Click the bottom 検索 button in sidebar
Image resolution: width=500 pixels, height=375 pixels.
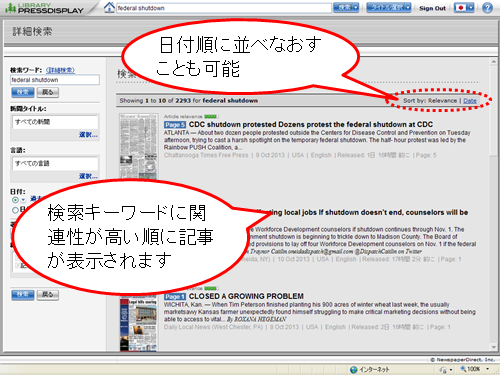pyautogui.click(x=23, y=295)
